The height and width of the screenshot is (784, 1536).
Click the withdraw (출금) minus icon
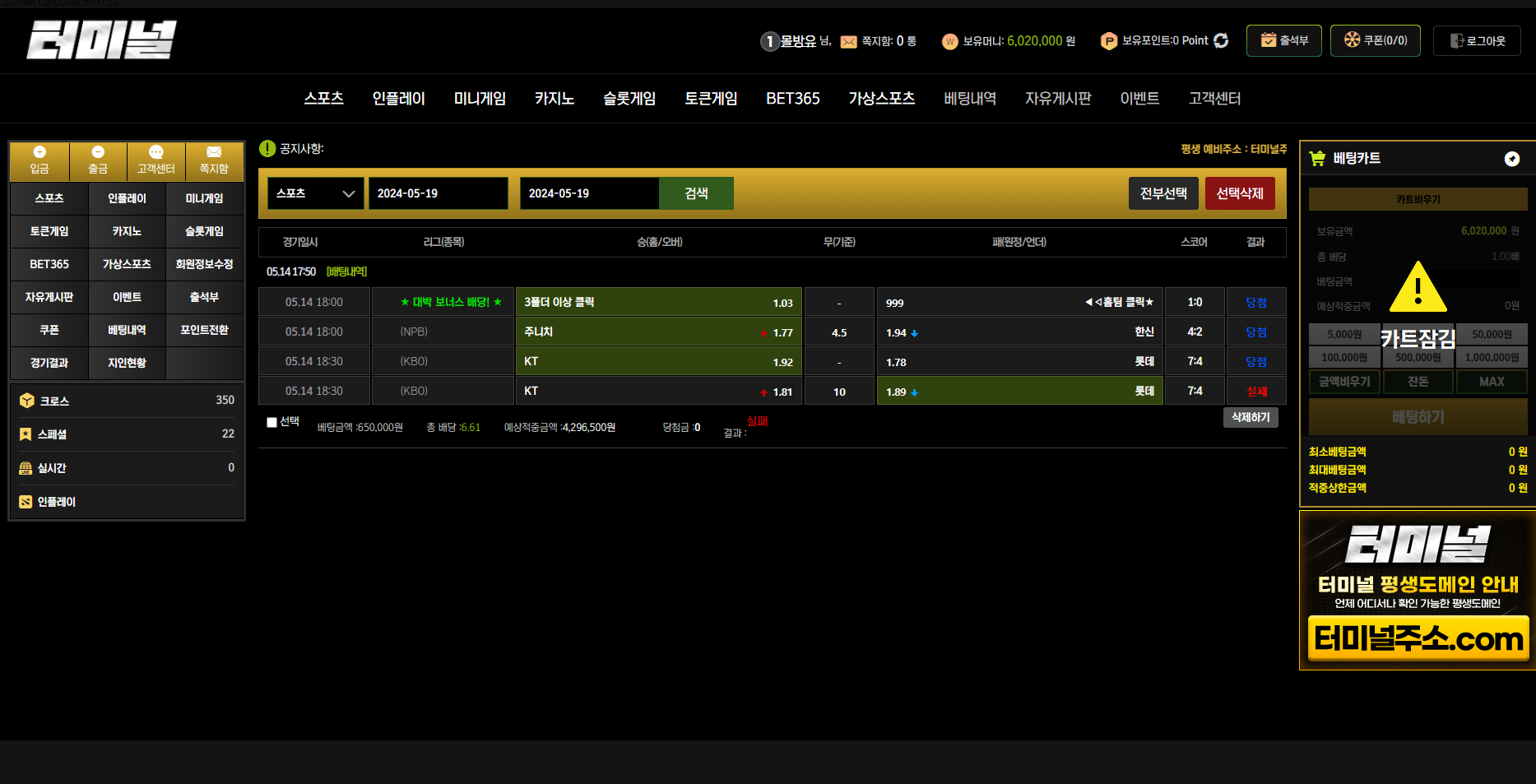[98, 152]
